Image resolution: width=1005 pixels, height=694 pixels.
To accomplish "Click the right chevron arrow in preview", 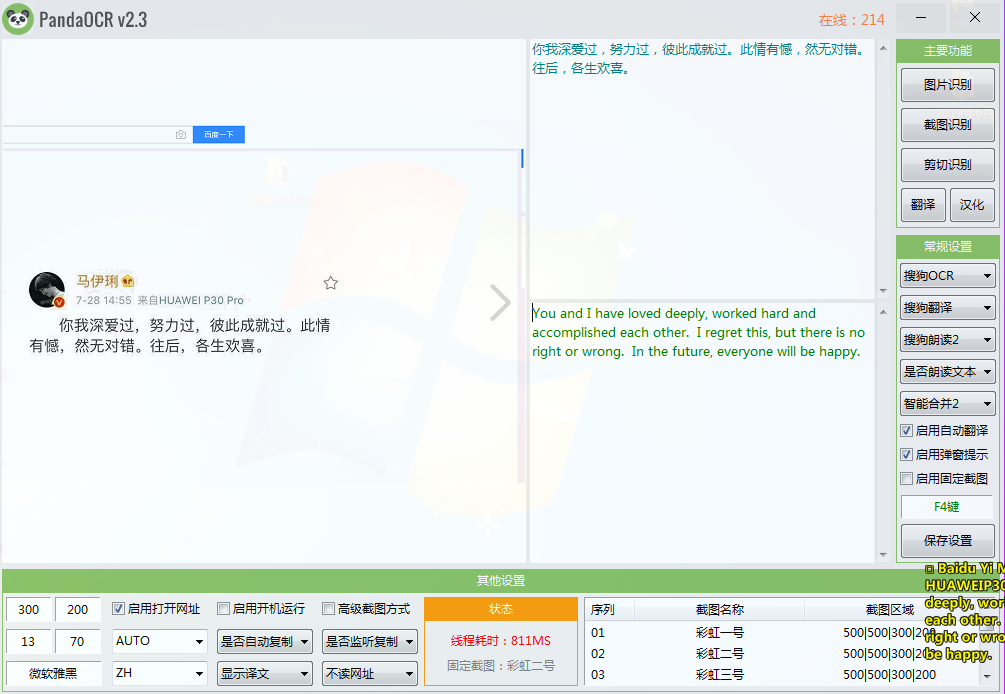I will tap(500, 302).
